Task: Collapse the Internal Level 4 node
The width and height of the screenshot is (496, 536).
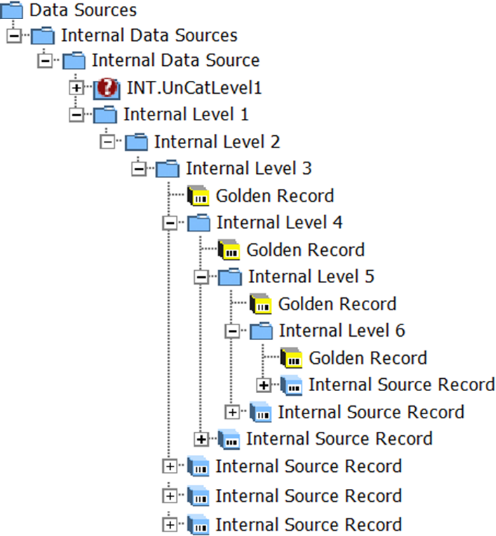Action: click(x=170, y=223)
